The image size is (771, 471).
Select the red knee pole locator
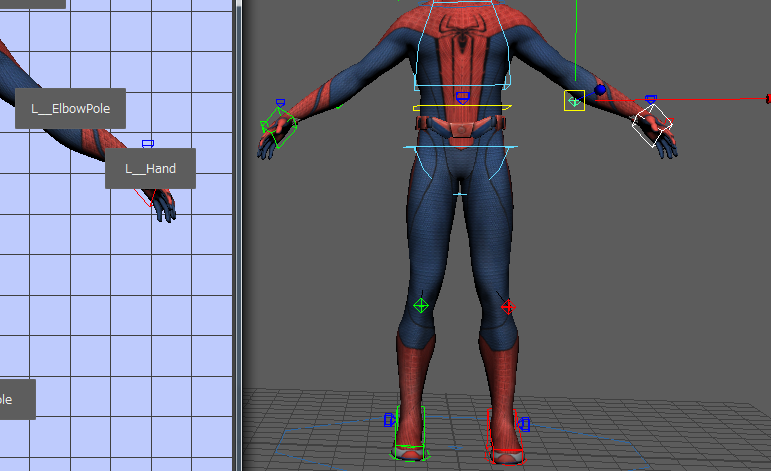click(x=507, y=307)
